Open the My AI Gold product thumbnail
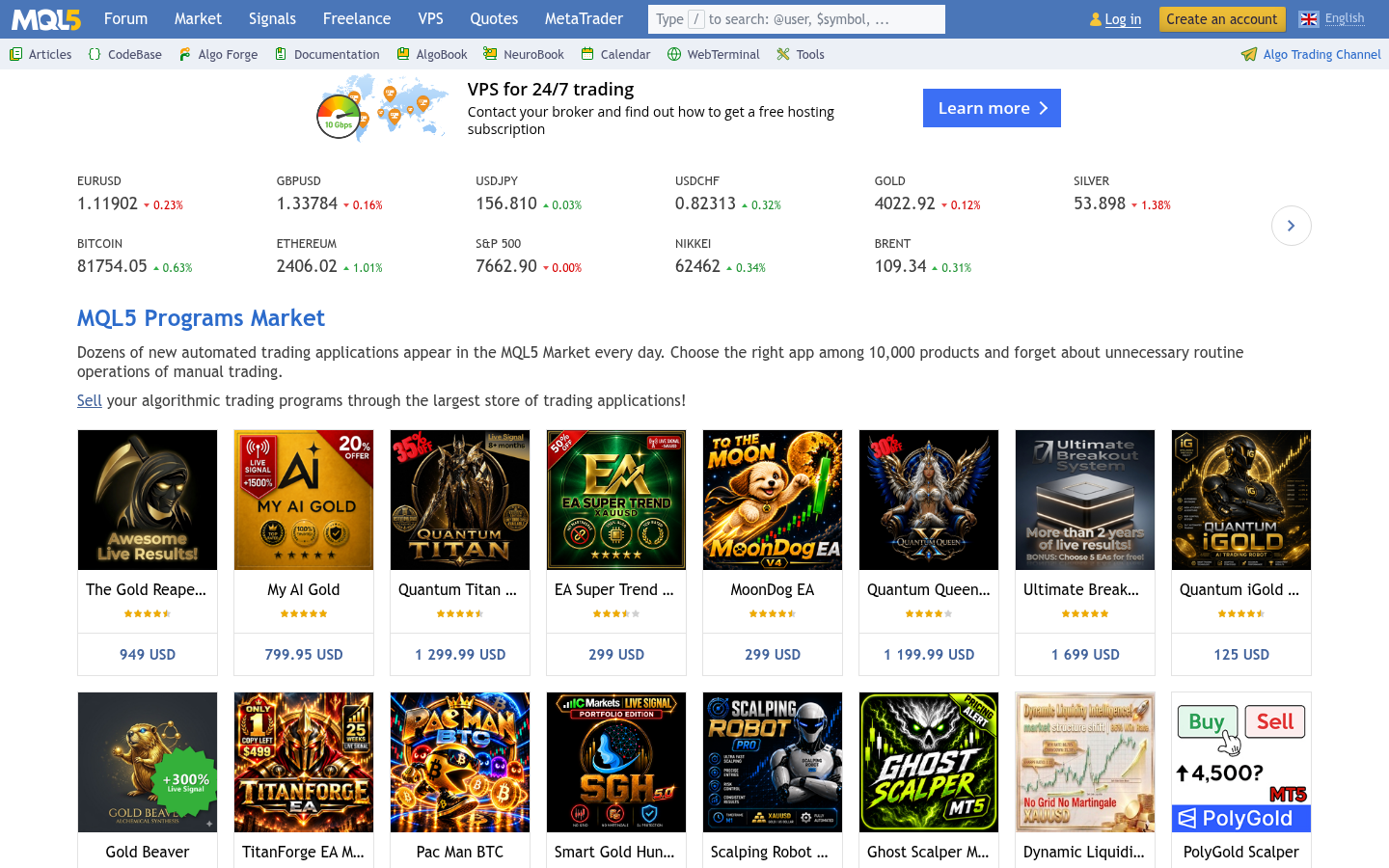The width and height of the screenshot is (1389, 868). coord(304,500)
